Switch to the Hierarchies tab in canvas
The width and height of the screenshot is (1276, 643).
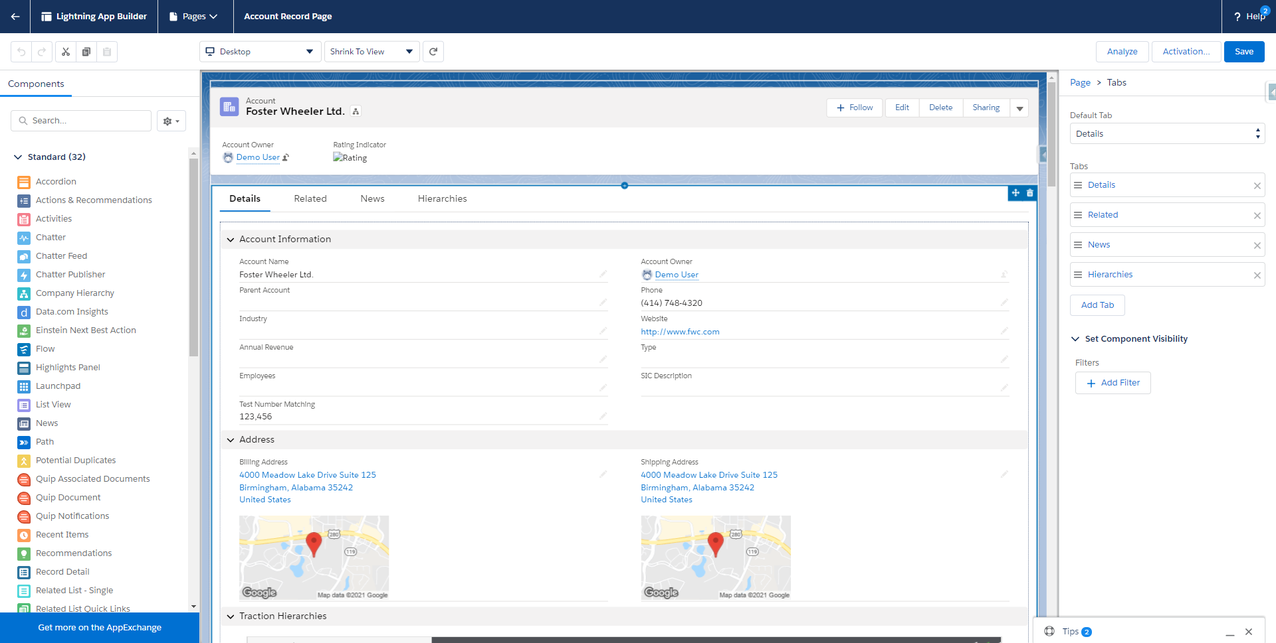(442, 199)
